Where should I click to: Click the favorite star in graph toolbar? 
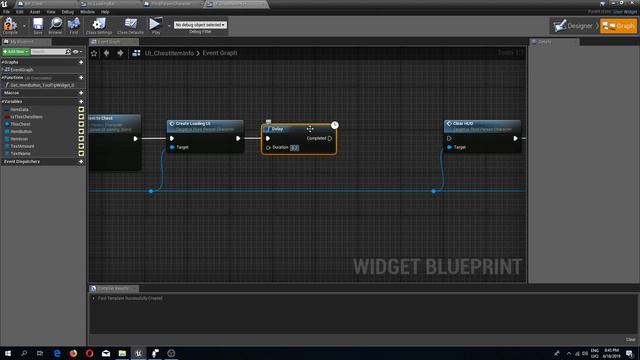click(94, 53)
